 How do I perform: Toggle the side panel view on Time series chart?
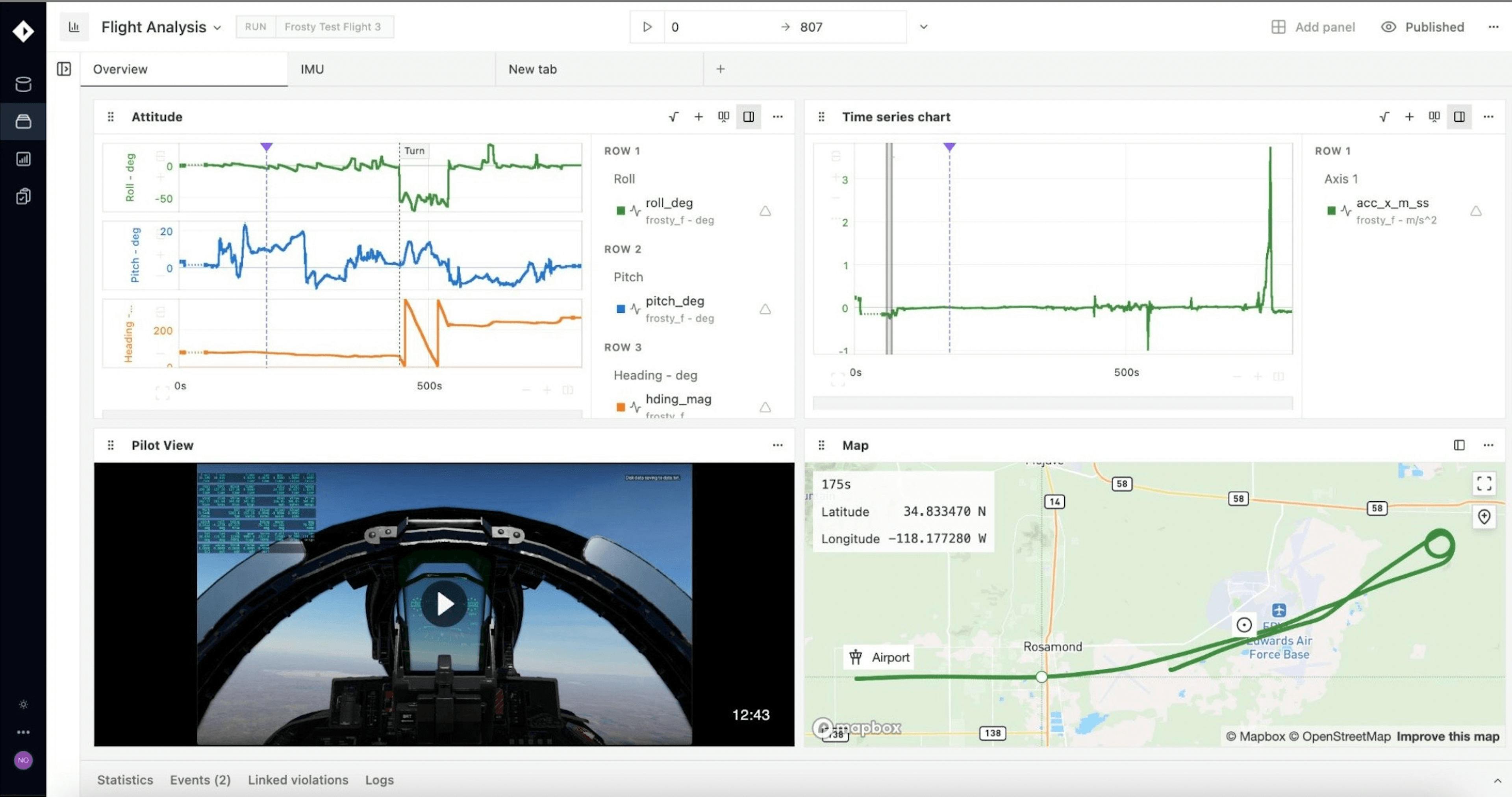coord(1460,117)
